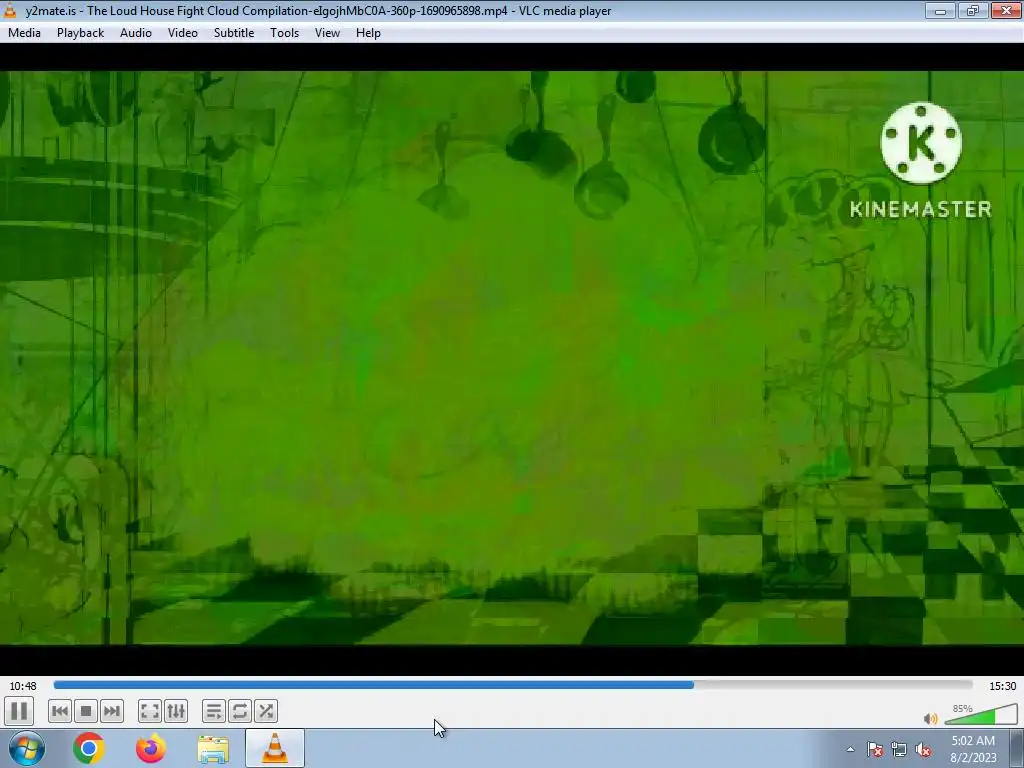Open the Windows Start menu
1024x768 pixels.
pos(27,748)
